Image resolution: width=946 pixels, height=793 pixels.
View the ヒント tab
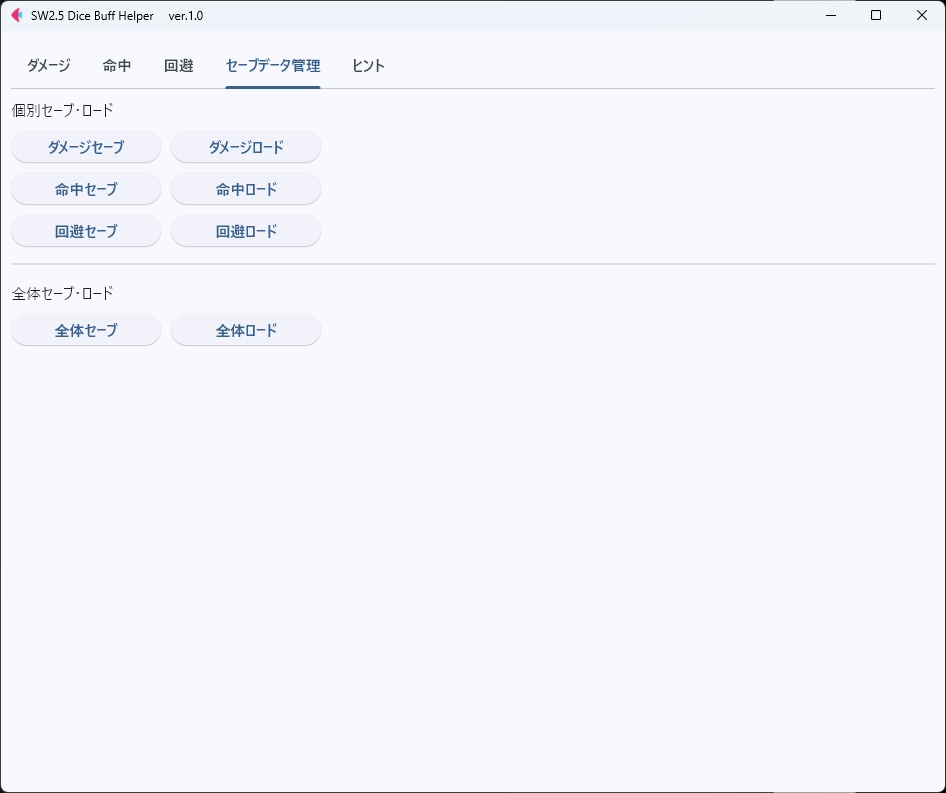click(x=367, y=65)
